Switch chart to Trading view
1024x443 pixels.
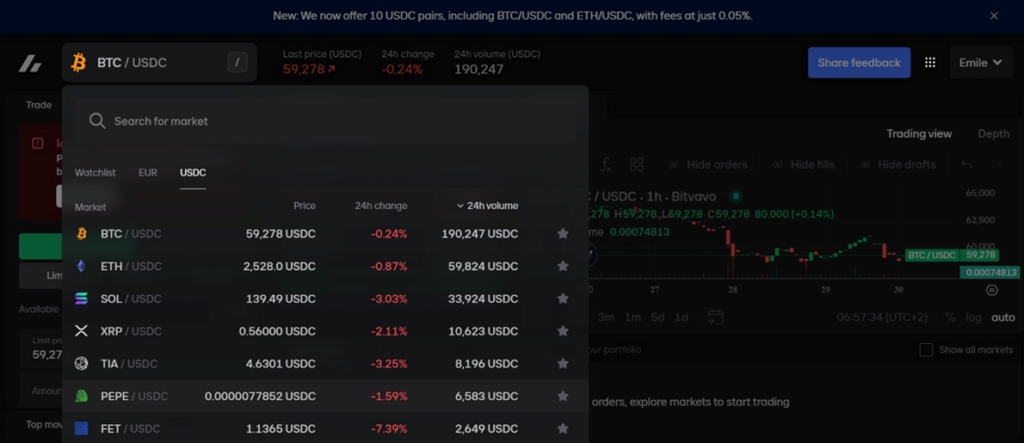point(919,133)
